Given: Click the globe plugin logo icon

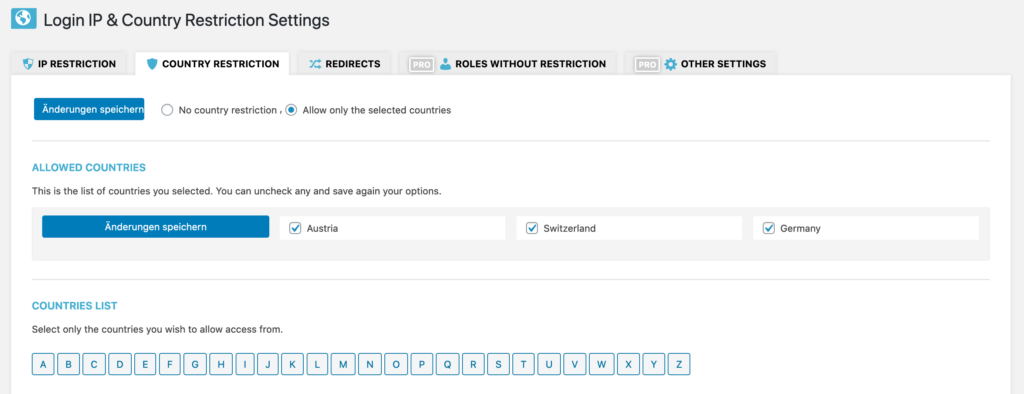Looking at the screenshot, I should pos(24,18).
